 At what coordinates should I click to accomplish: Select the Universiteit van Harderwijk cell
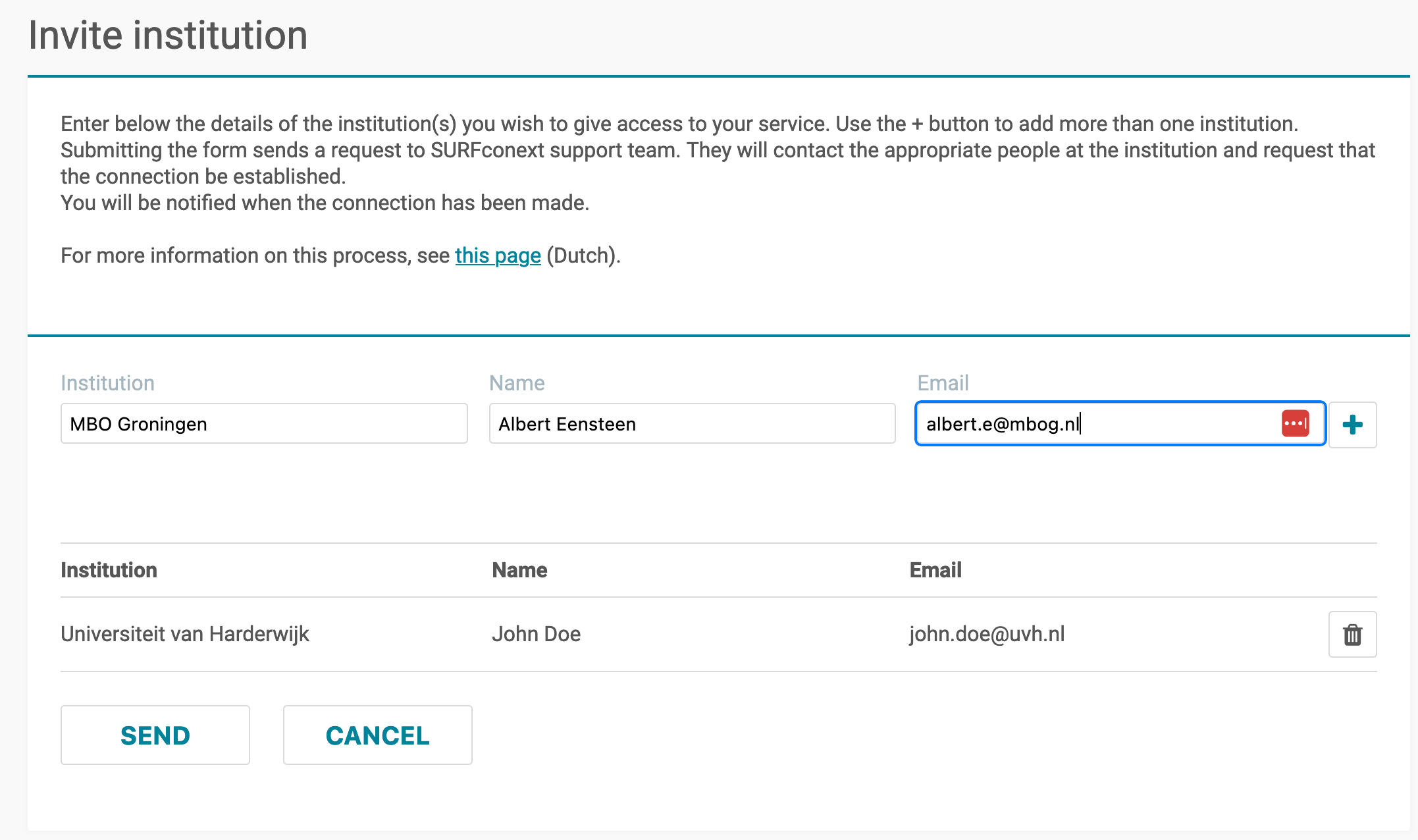click(x=185, y=634)
